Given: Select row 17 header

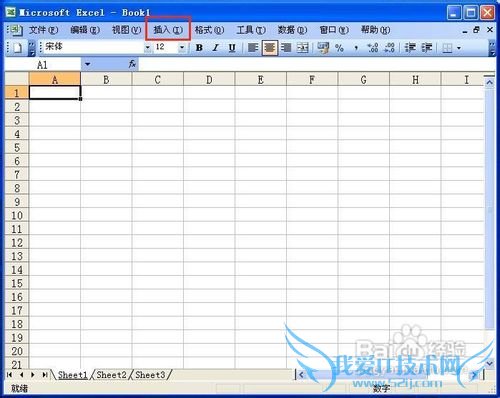Looking at the screenshot, I should click(17, 310).
